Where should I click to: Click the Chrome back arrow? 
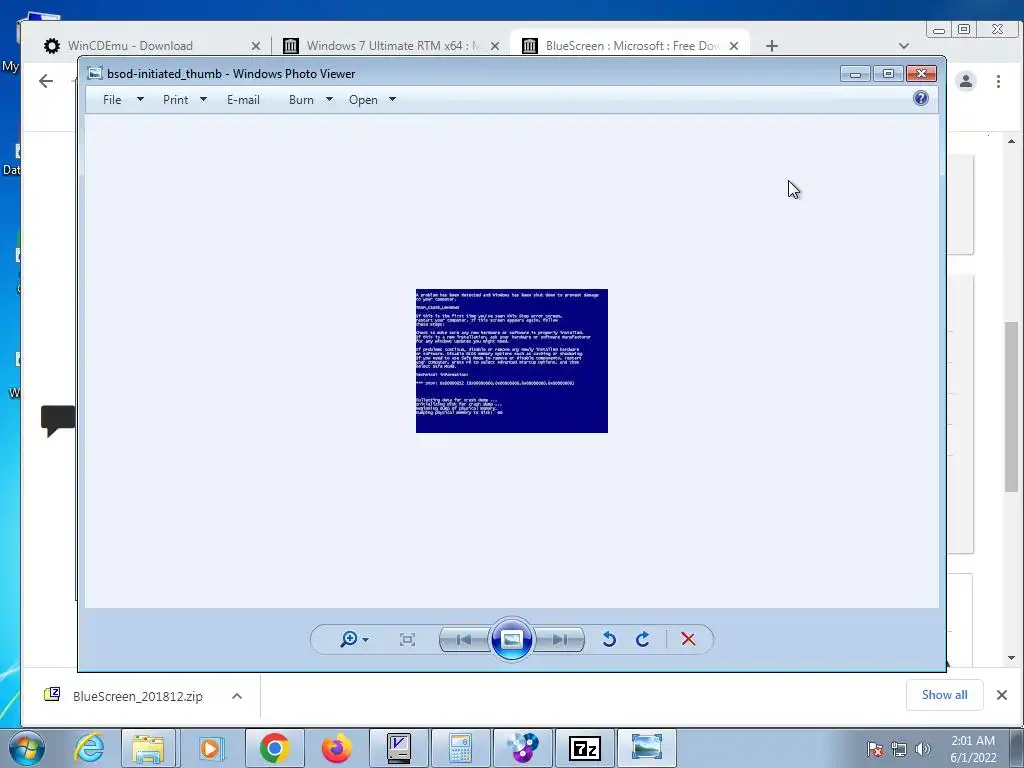[46, 81]
